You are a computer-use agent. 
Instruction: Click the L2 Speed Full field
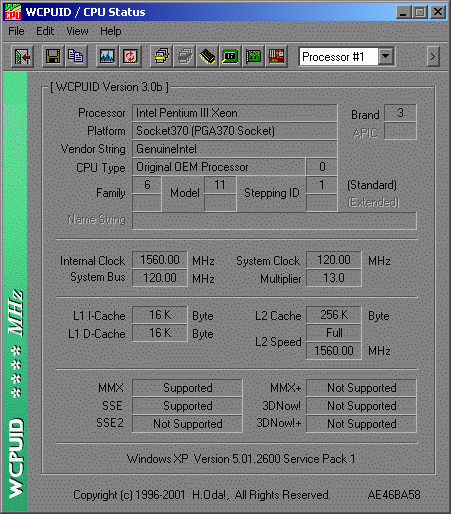tap(334, 333)
